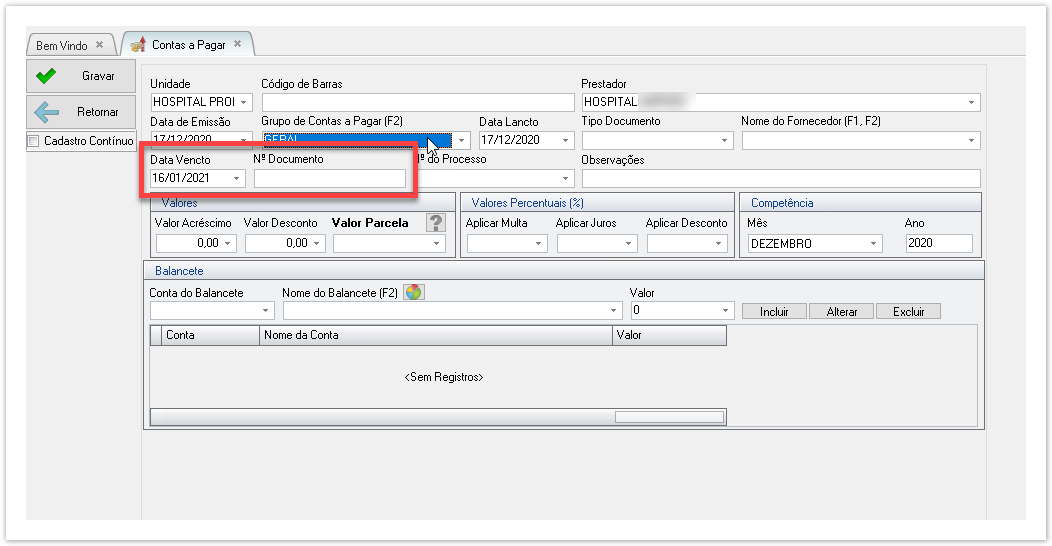Click the question mark help icon
Image resolution: width=1052 pixels, height=546 pixels.
point(435,223)
